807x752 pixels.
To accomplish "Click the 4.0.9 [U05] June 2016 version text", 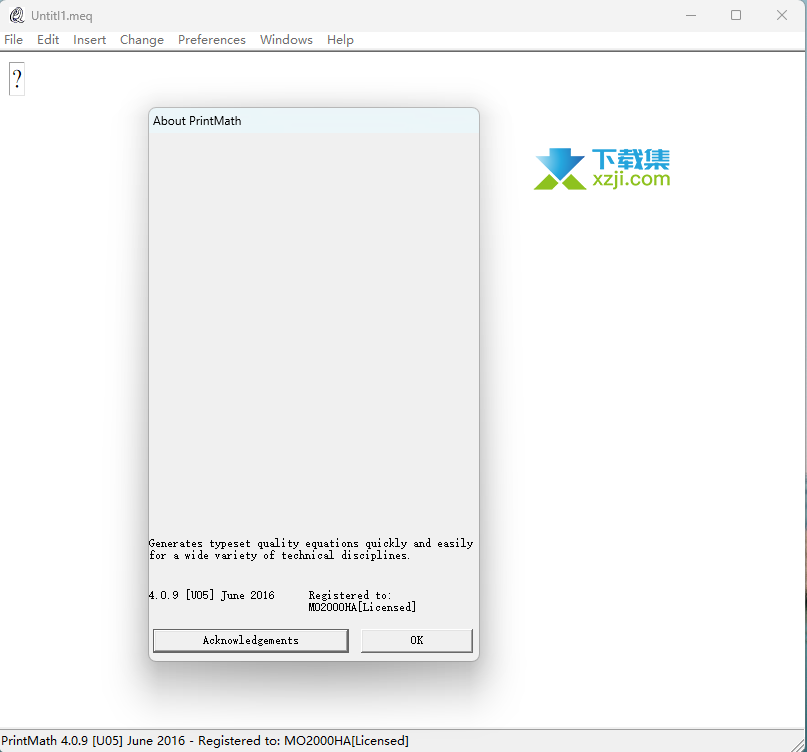I will click(x=212, y=596).
